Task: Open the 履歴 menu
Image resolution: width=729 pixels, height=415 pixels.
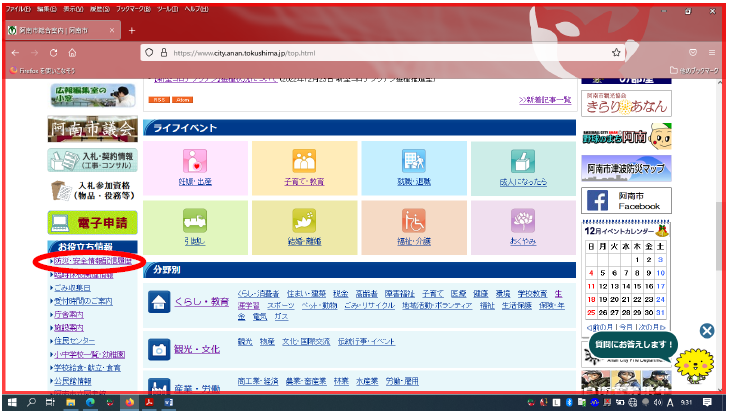Action: [x=100, y=9]
